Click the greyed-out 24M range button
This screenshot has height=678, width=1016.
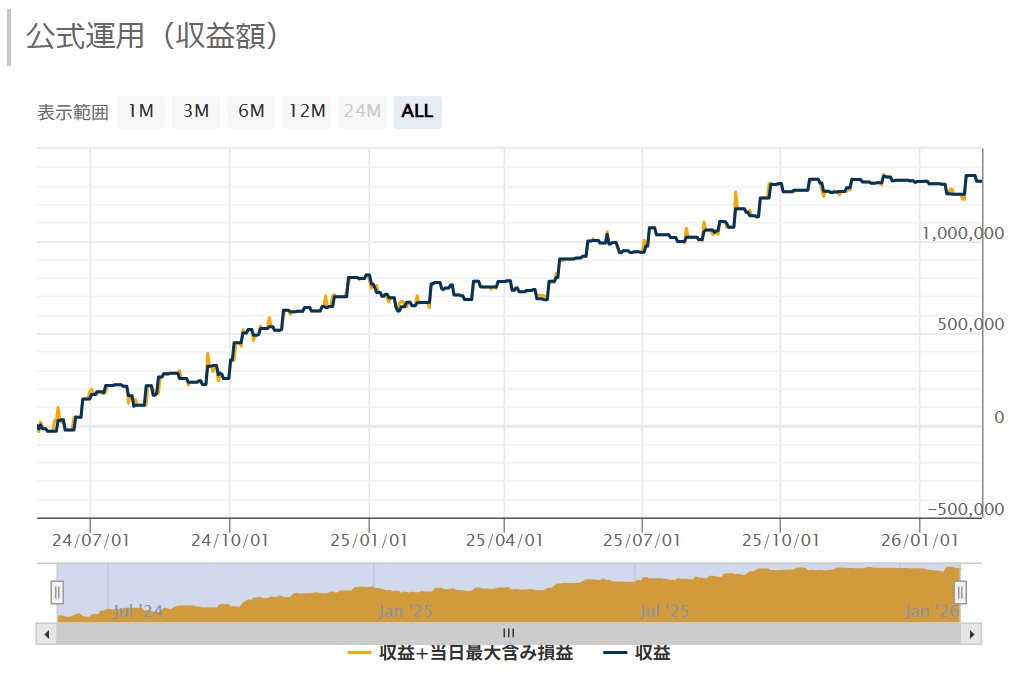362,112
